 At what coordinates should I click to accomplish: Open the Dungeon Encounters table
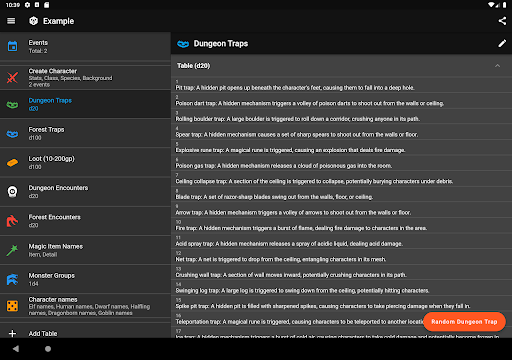85,192
